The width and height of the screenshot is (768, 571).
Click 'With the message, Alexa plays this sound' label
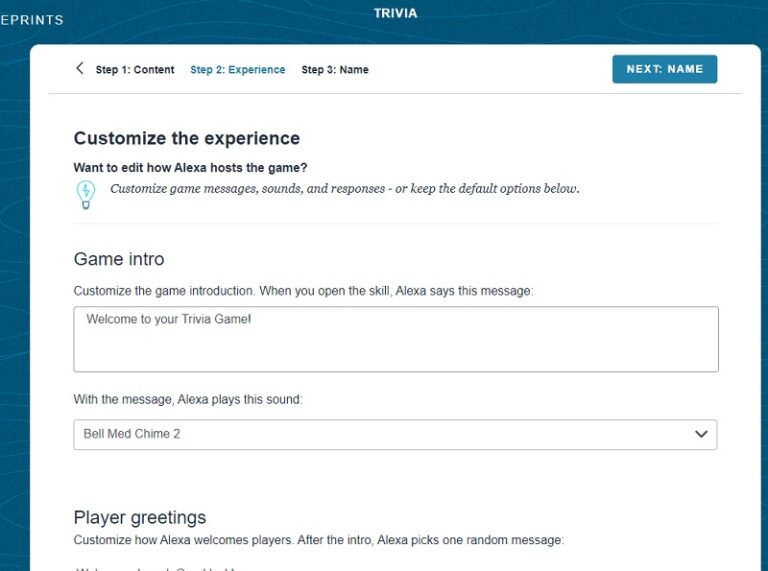point(188,399)
